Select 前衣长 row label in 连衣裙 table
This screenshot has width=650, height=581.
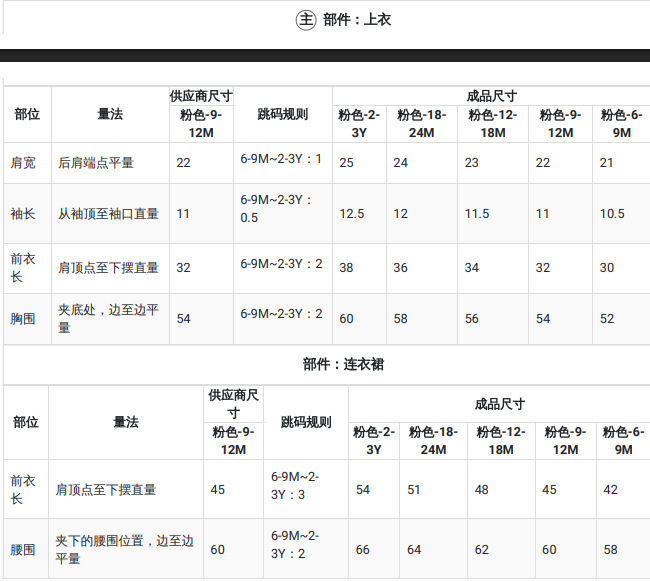[23, 489]
